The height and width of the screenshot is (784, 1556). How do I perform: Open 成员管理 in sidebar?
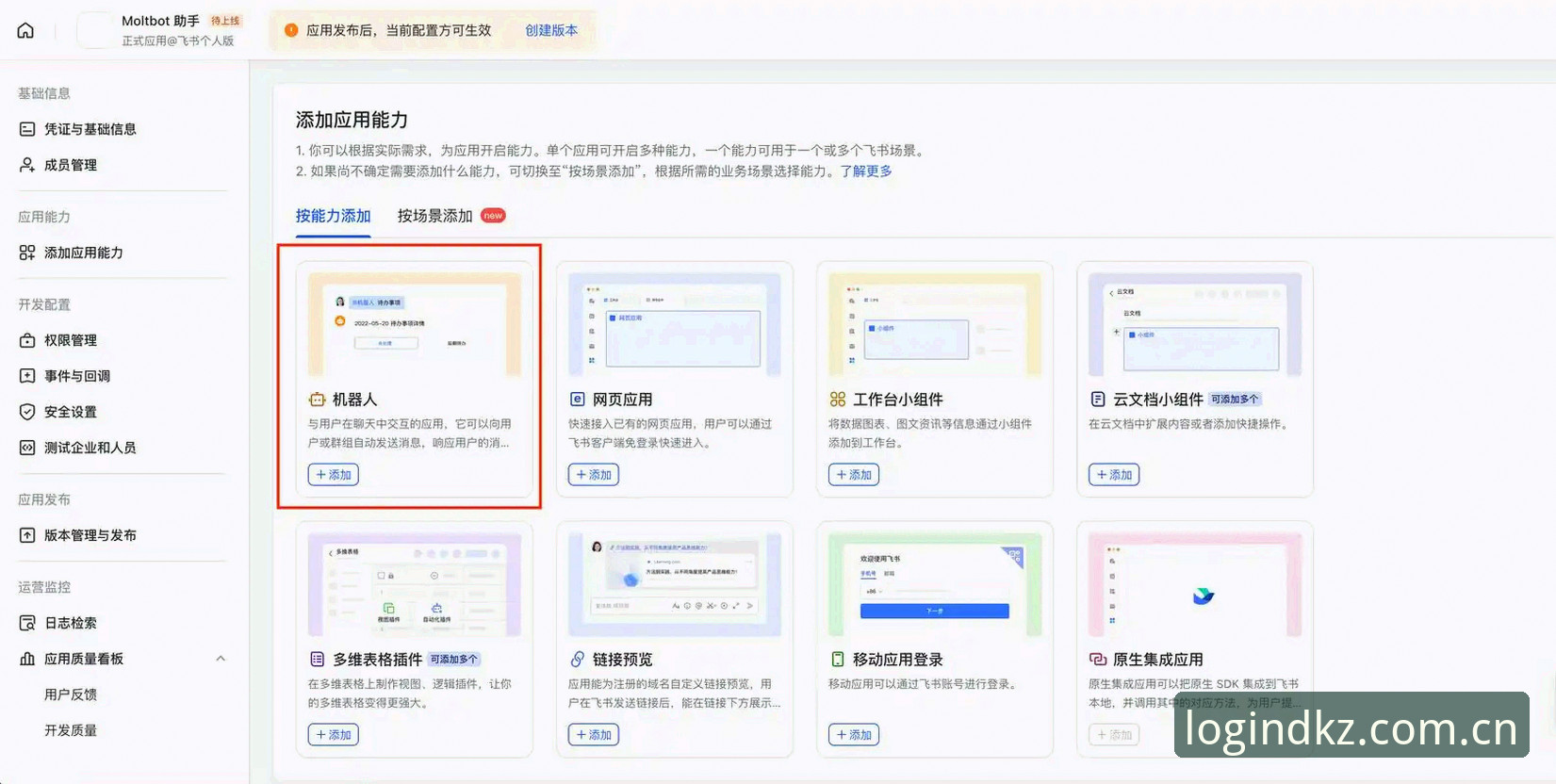point(71,165)
